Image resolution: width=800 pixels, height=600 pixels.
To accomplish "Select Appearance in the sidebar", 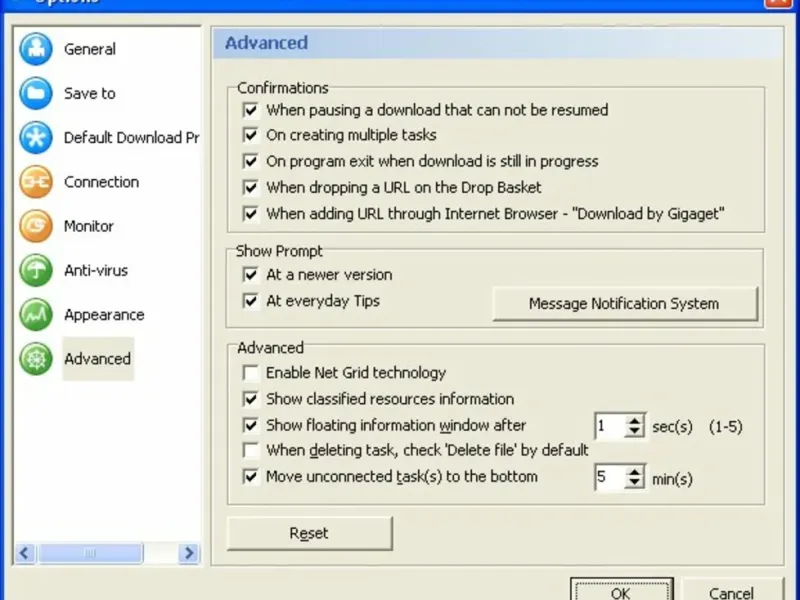I will pyautogui.click(x=104, y=315).
